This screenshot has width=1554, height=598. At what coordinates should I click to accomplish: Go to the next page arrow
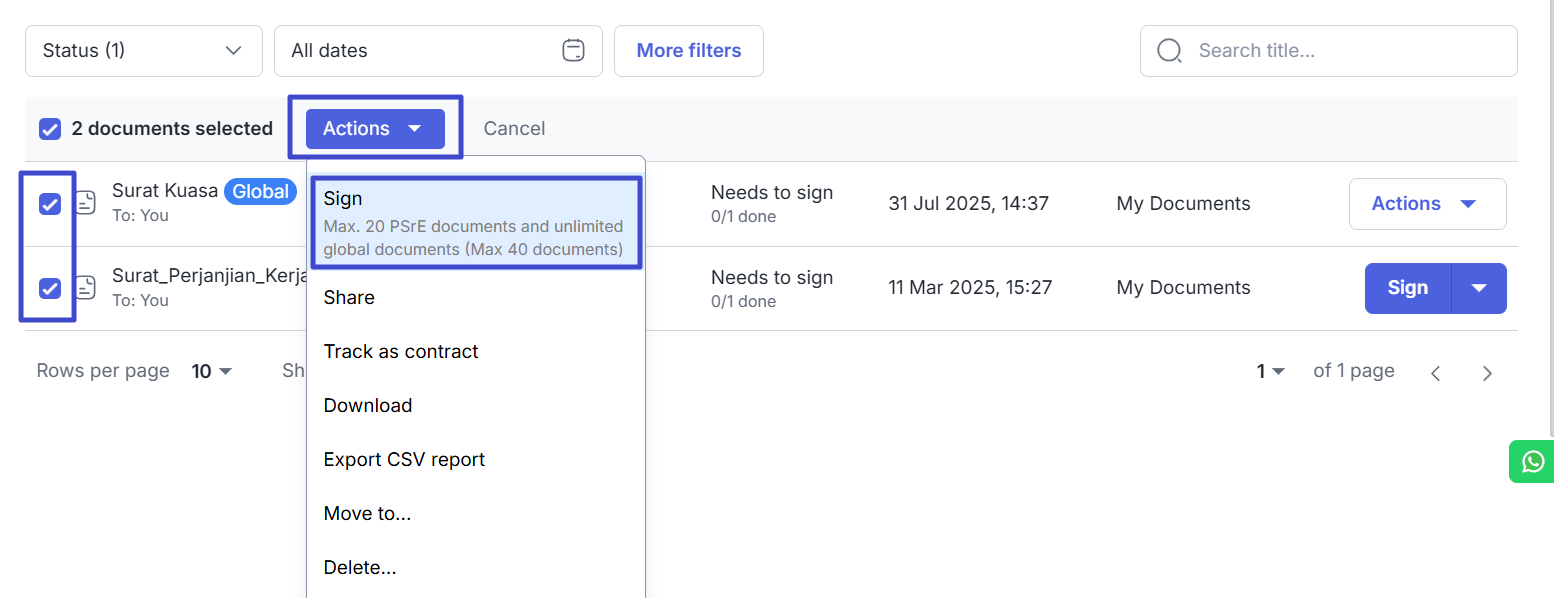coord(1487,373)
